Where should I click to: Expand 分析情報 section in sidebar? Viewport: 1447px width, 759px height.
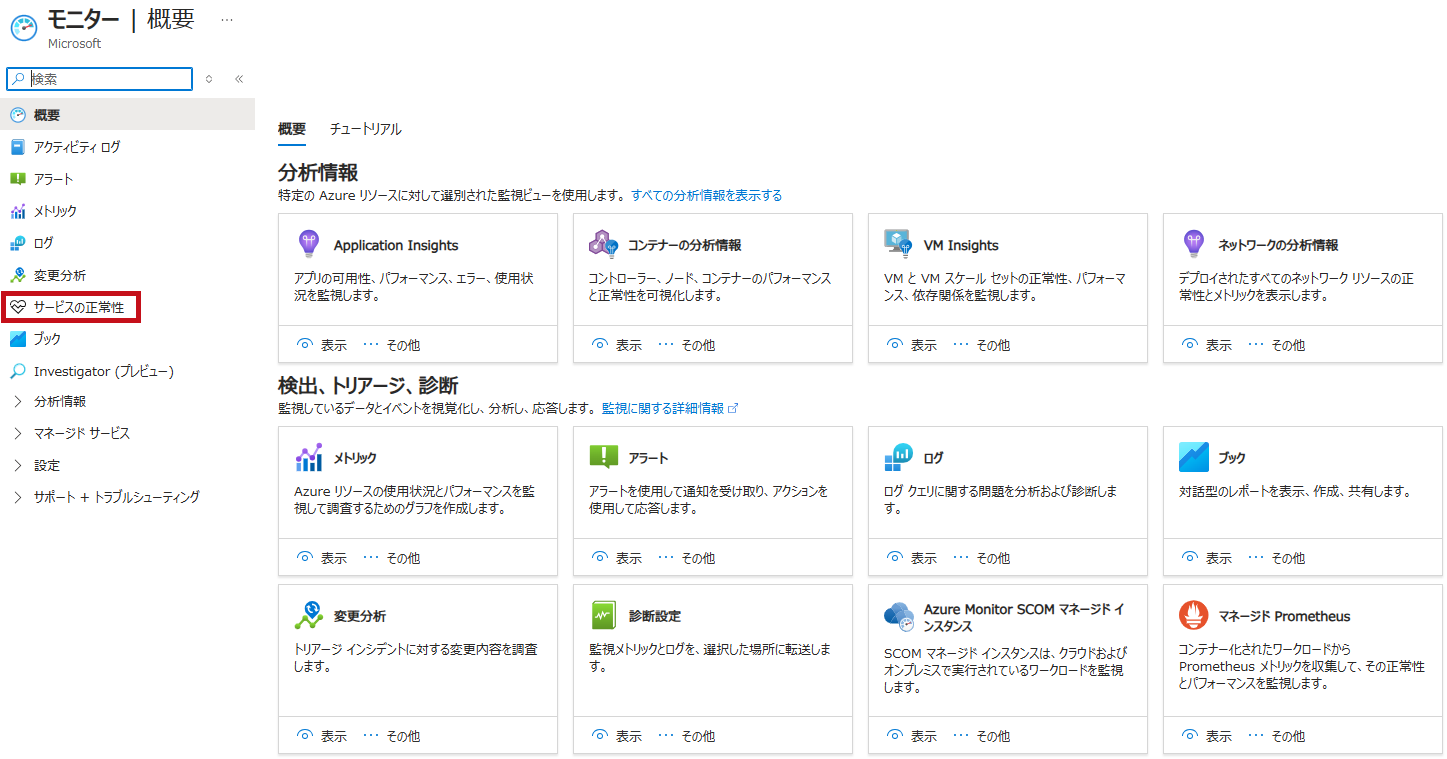18,402
